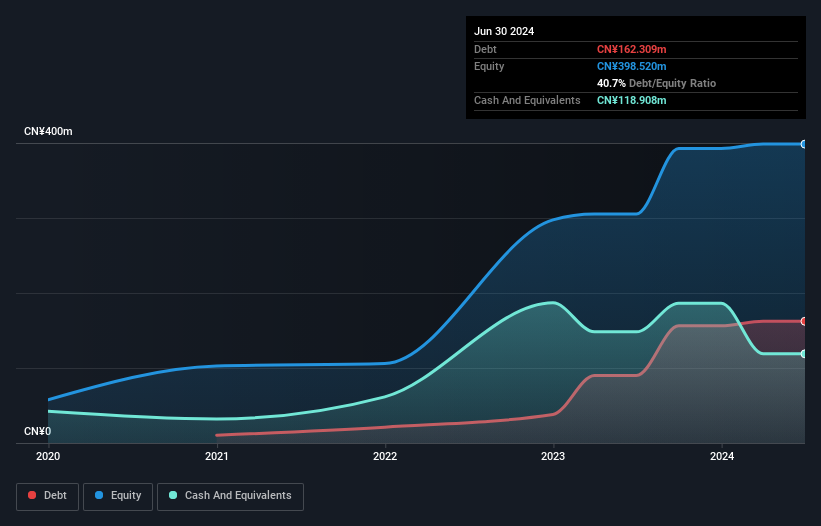Screen dimensions: 821x526
Task: Click the Equity row label in tooltip
Action: tap(489, 66)
